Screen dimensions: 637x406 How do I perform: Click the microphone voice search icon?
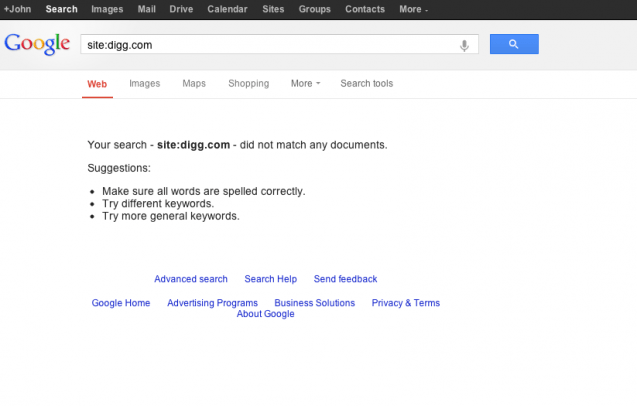click(x=464, y=45)
